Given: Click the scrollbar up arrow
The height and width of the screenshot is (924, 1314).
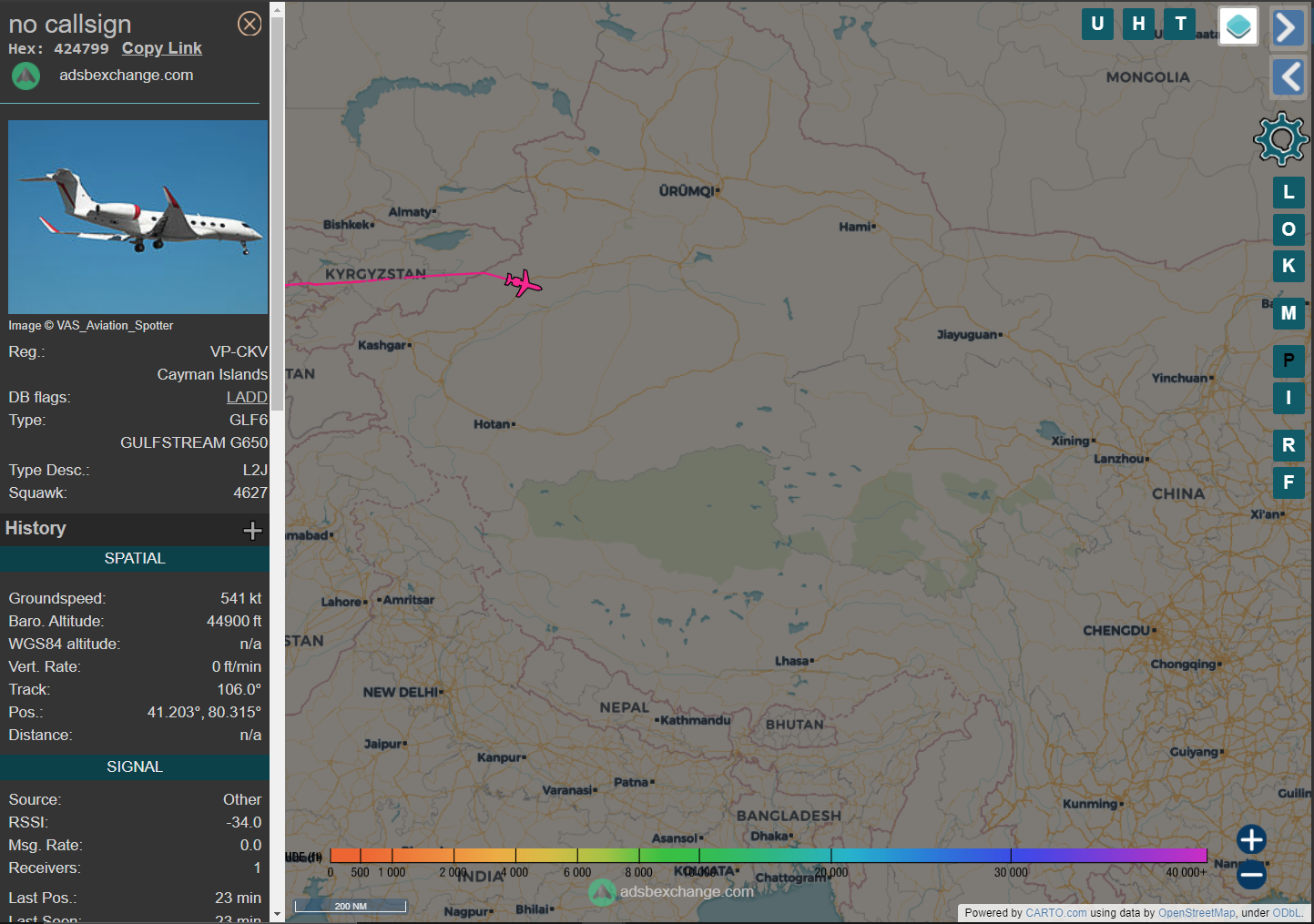Looking at the screenshot, I should 278,8.
